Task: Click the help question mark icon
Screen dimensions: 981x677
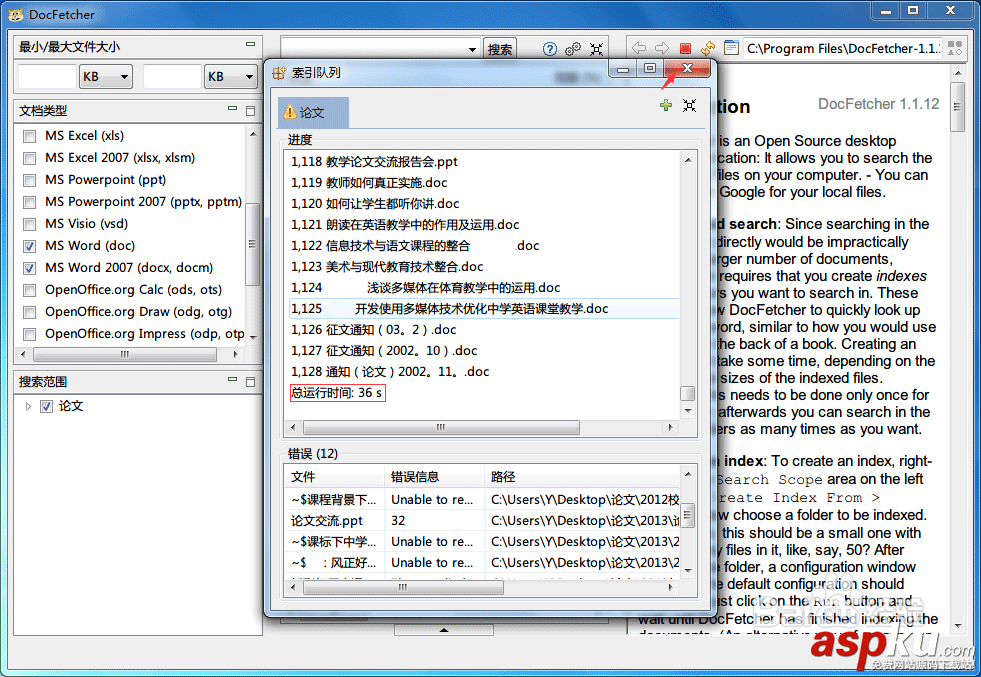Action: click(x=549, y=48)
